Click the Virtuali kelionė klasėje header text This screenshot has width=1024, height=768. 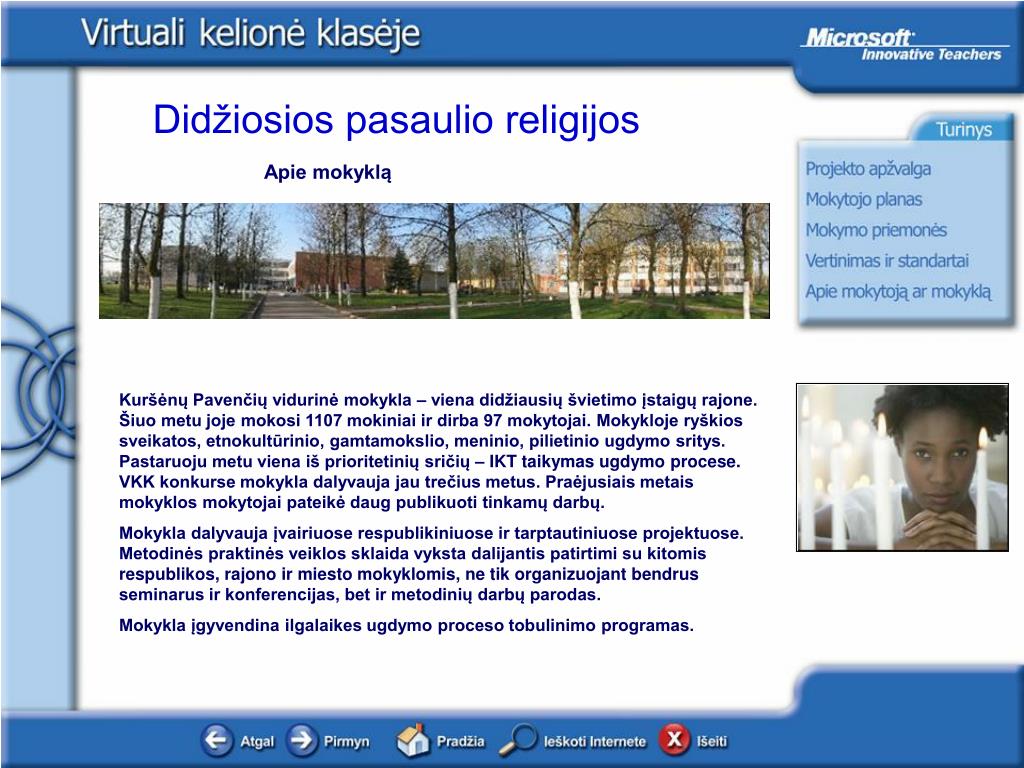coord(251,33)
